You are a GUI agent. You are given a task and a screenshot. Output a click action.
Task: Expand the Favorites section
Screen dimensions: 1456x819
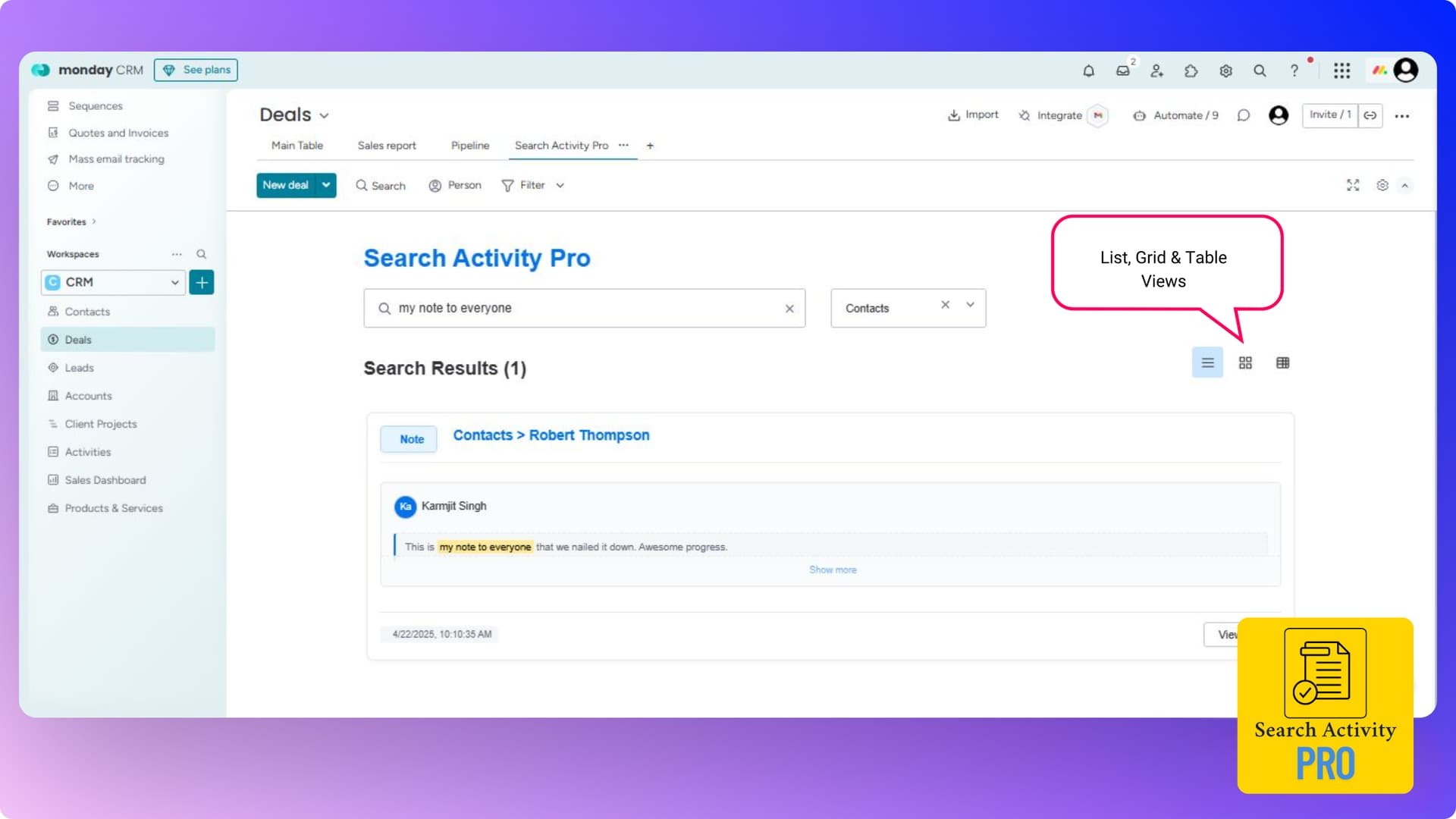(x=71, y=222)
